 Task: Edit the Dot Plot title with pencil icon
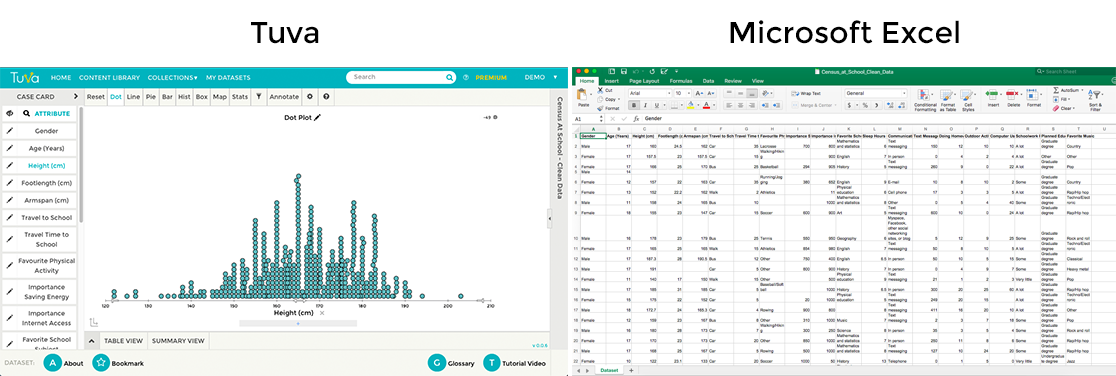(318, 117)
